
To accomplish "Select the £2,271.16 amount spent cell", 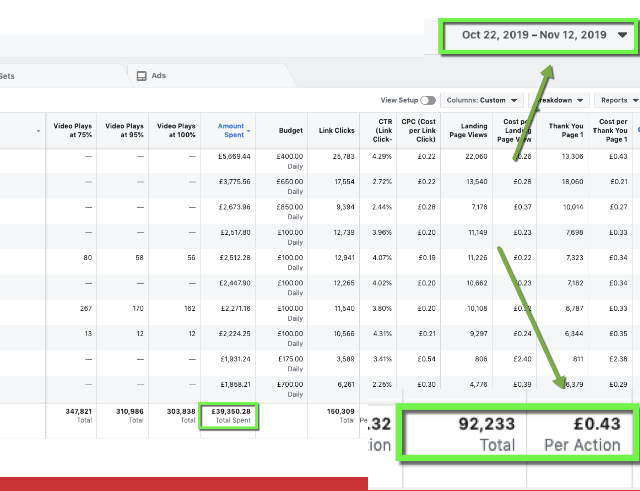I will (x=234, y=309).
